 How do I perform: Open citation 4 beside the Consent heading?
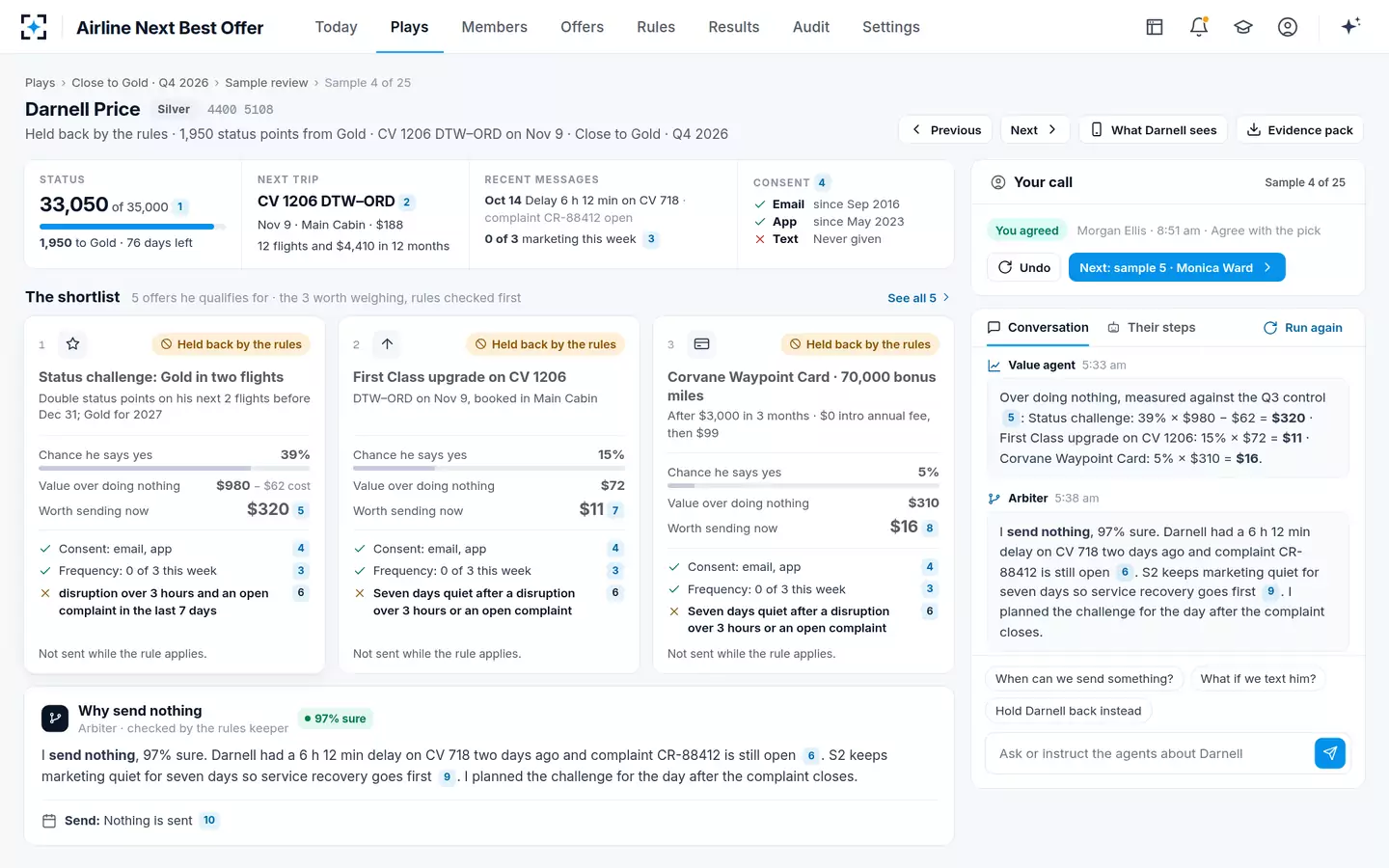click(822, 182)
